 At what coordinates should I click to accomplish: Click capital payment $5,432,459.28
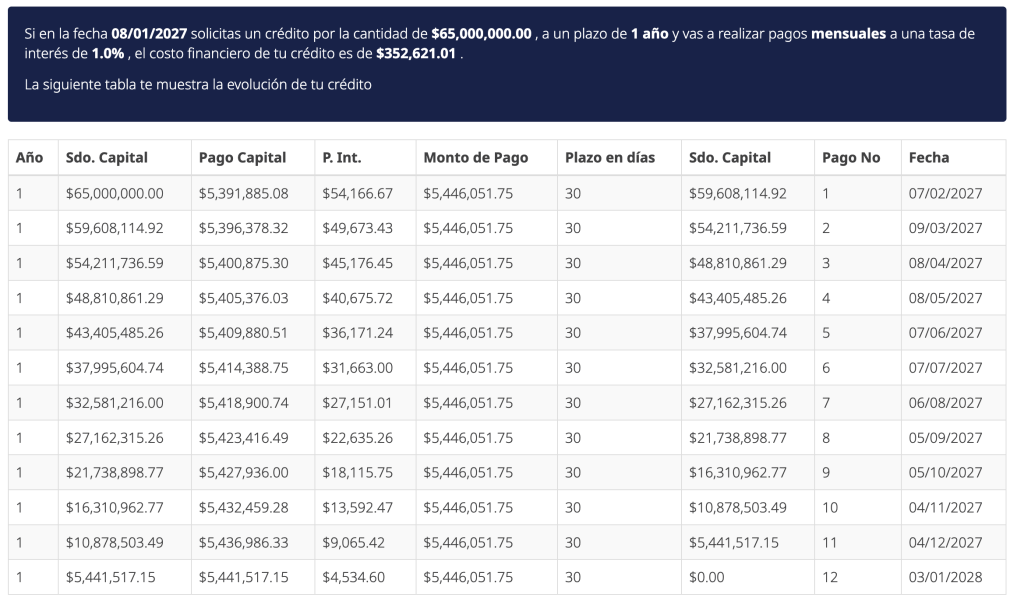coord(244,508)
